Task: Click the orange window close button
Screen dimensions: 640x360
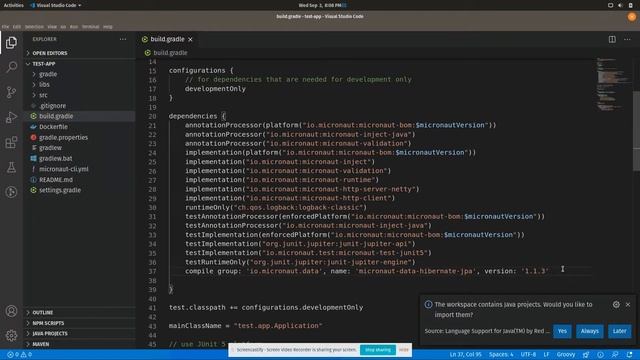Action: pyautogui.click(x=632, y=17)
